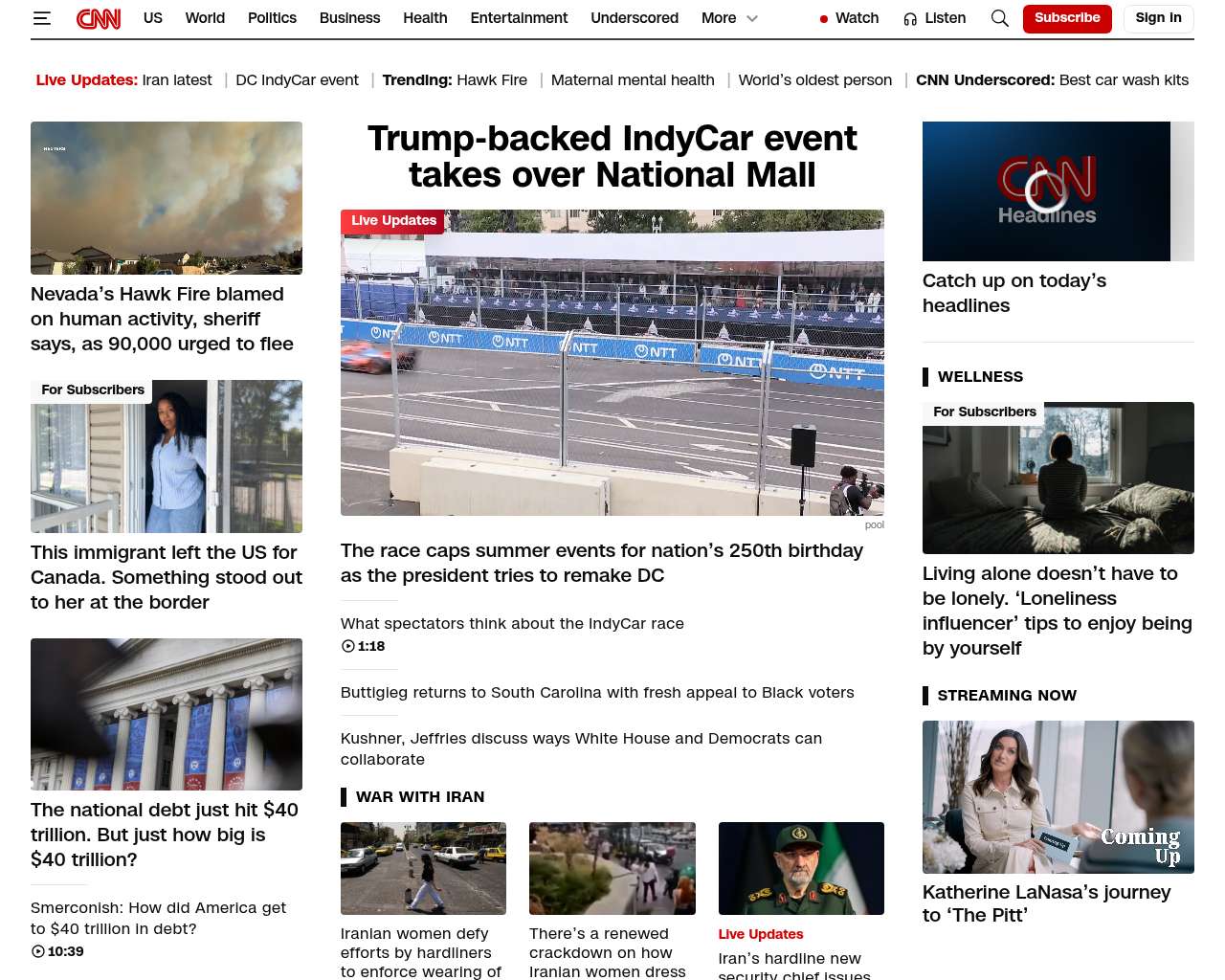Read Katherine LaNasa's journey to The Pitt

click(x=1047, y=903)
